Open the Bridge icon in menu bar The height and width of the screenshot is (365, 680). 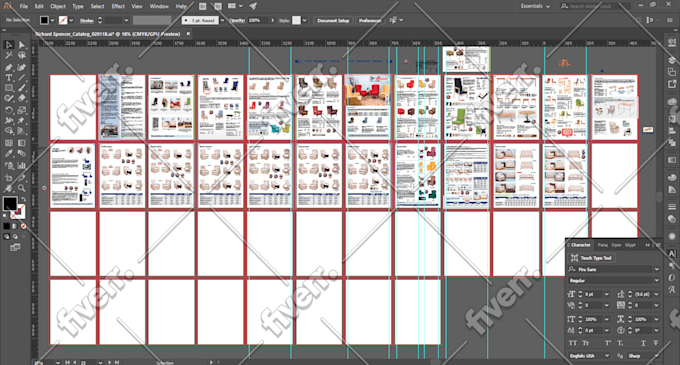coord(203,6)
